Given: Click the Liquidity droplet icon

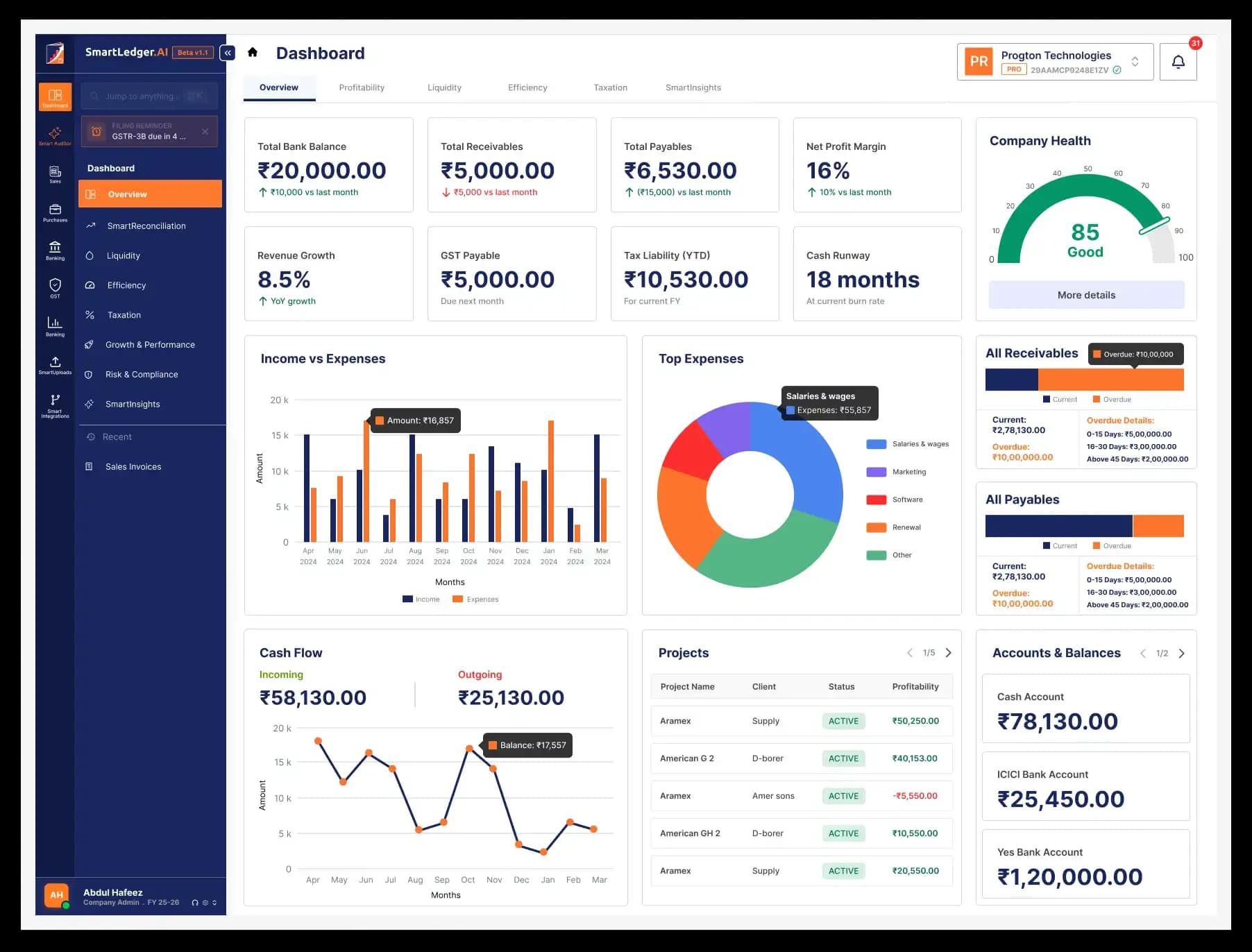Looking at the screenshot, I should pyautogui.click(x=90, y=255).
